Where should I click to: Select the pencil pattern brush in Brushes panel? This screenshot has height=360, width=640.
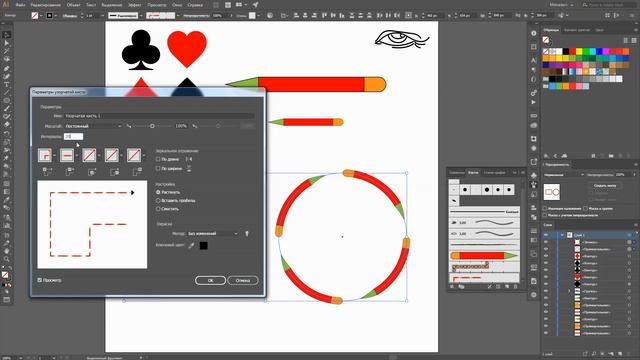pos(484,256)
